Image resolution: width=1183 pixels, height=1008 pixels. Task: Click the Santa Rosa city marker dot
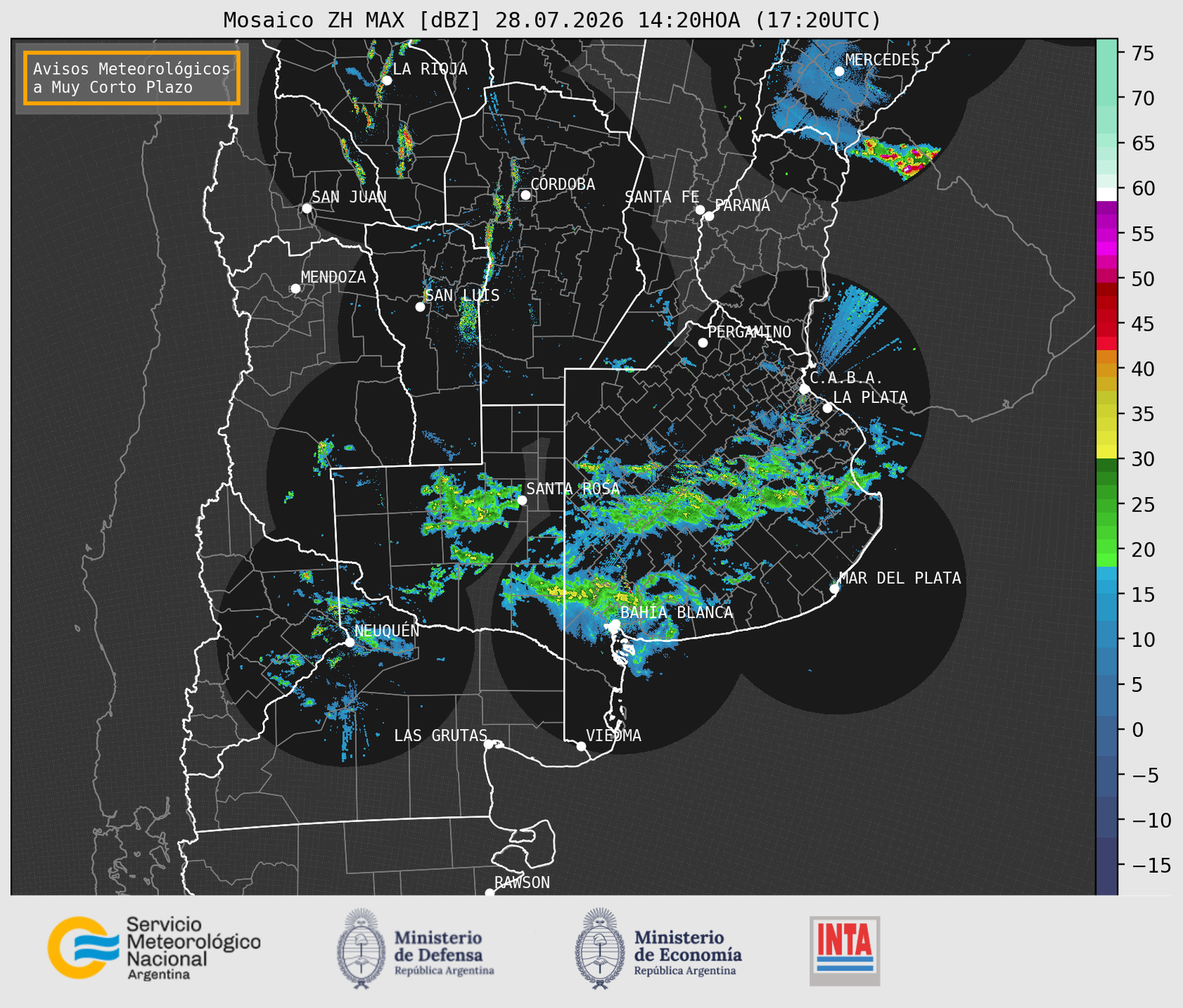[x=522, y=500]
